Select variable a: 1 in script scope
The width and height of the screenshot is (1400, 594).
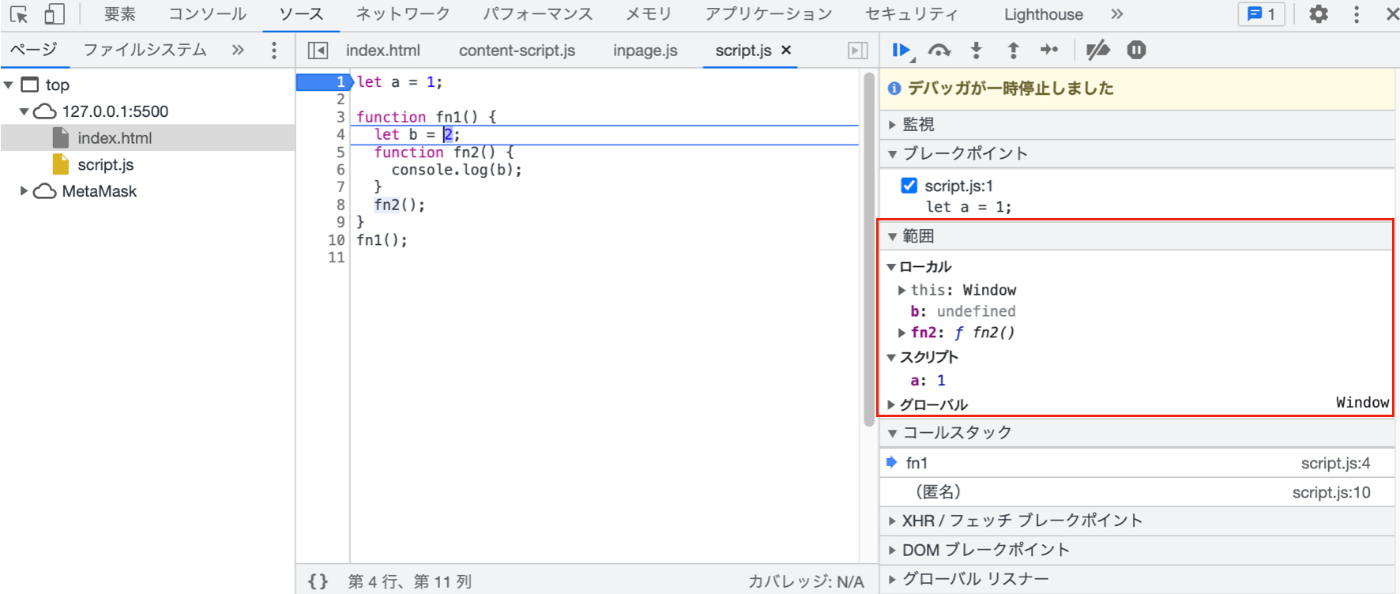(927, 380)
